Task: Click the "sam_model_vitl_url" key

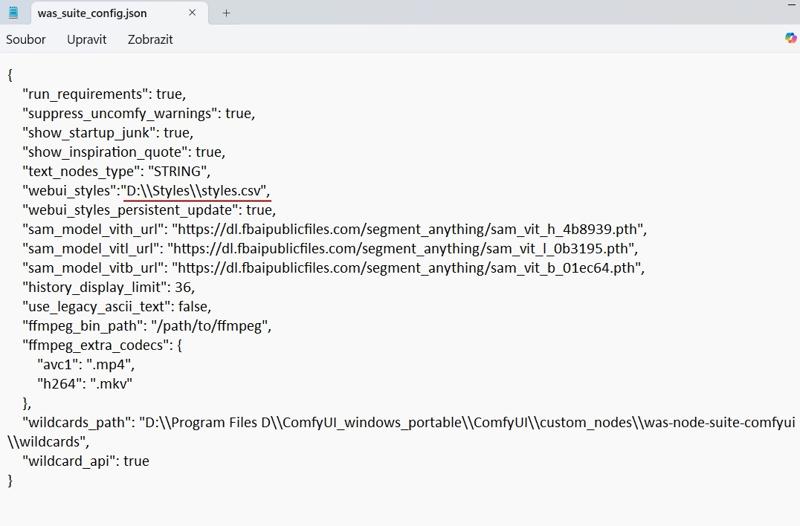Action: click(x=91, y=249)
